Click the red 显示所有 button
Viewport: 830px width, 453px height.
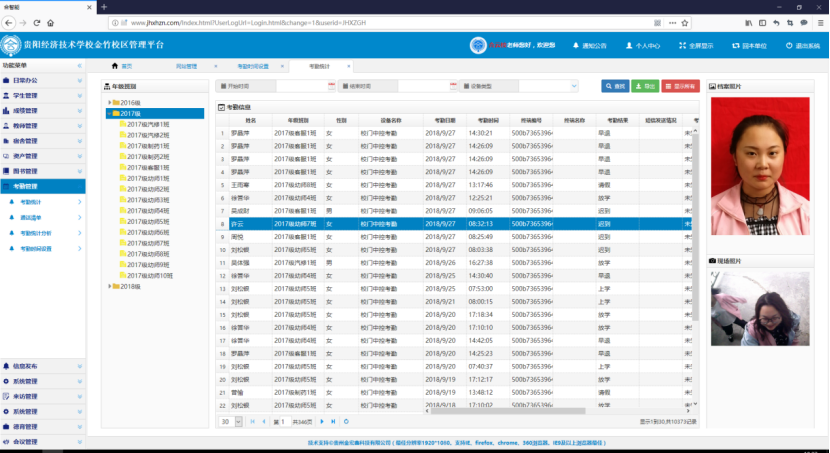(680, 86)
